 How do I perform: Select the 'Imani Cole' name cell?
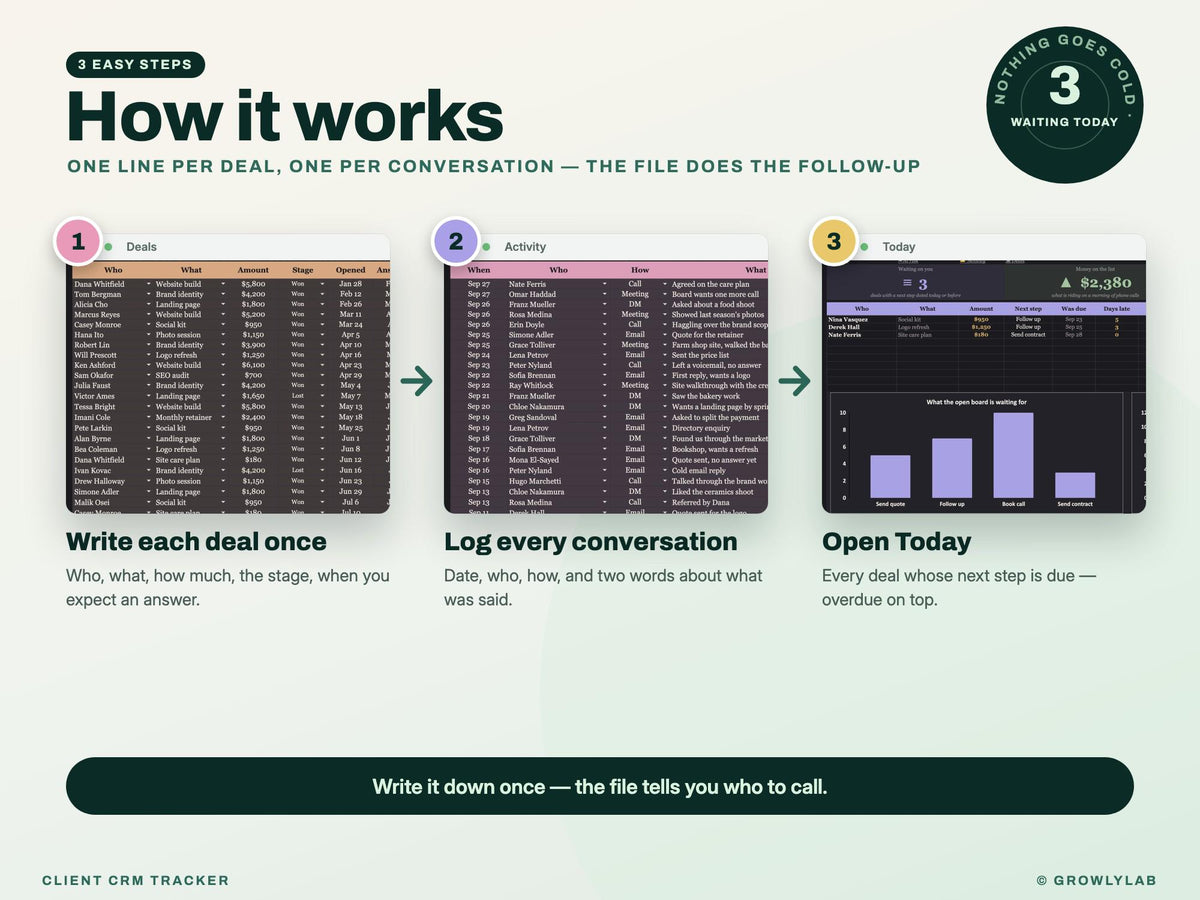[93, 417]
